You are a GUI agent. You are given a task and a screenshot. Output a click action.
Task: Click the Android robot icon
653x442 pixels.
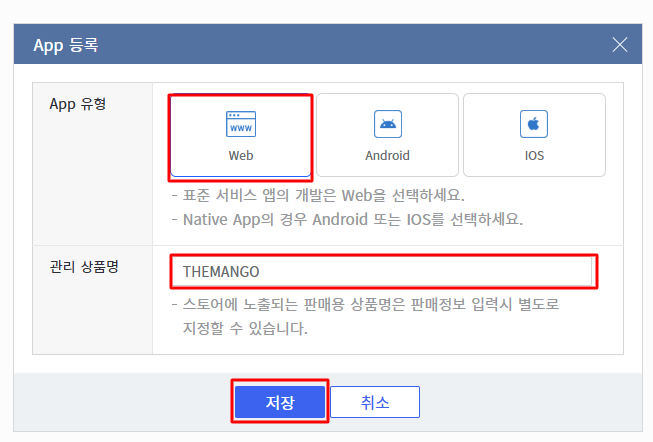[x=387, y=124]
